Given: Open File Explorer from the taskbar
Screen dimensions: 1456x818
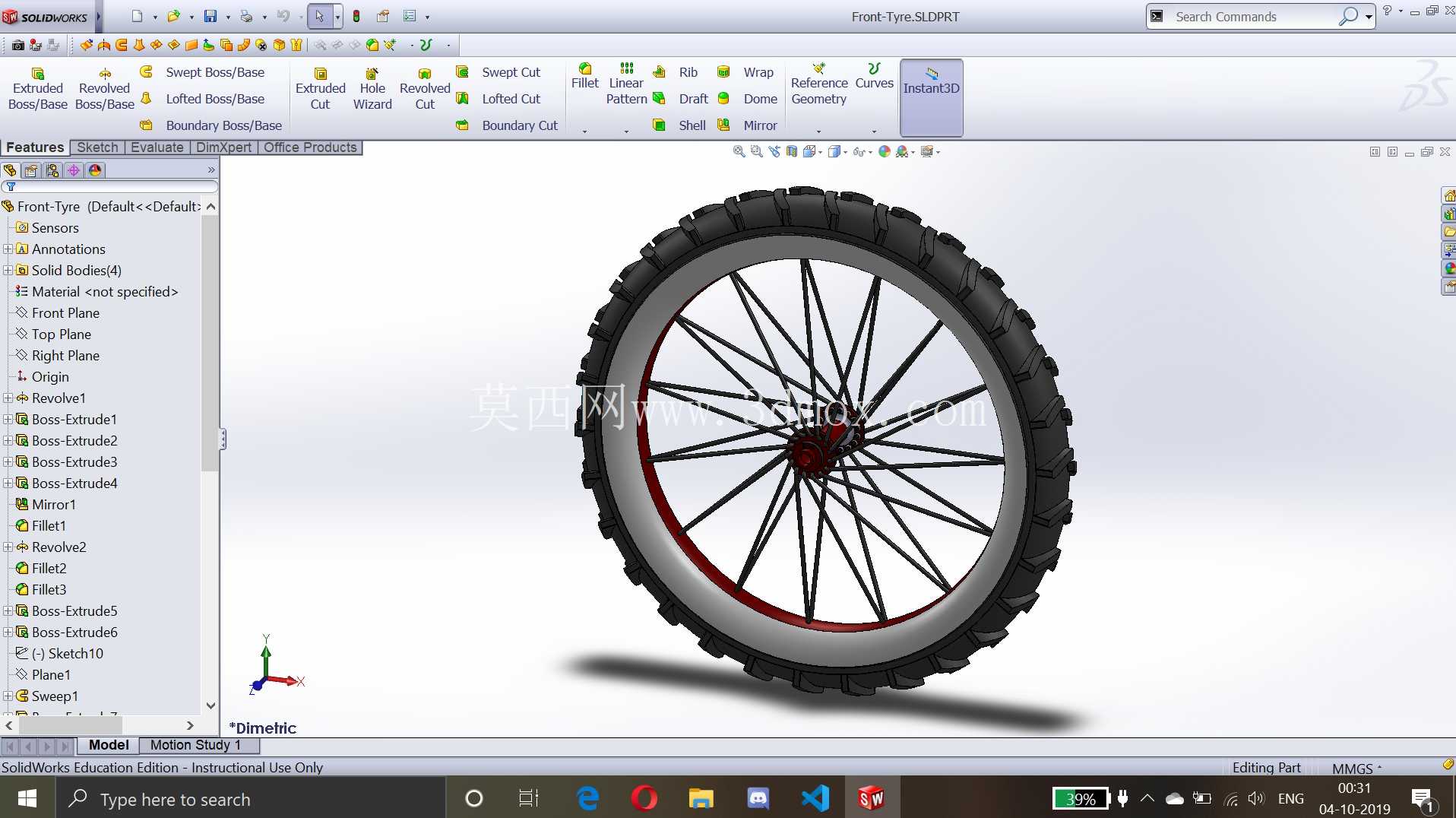Looking at the screenshot, I should pos(701,798).
